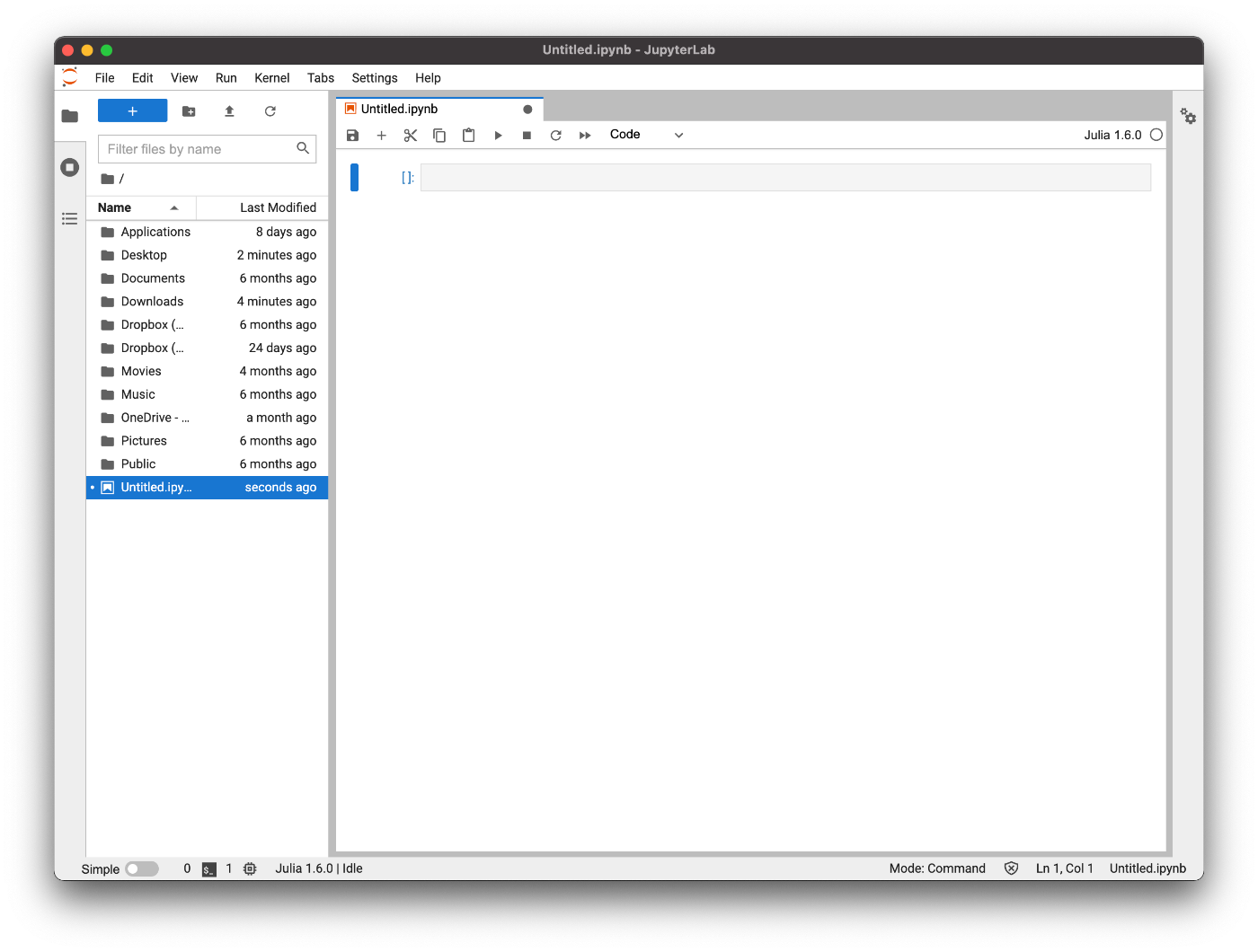Open the Property Inspector gear icon
This screenshot has height=952, width=1258.
coord(1188,116)
